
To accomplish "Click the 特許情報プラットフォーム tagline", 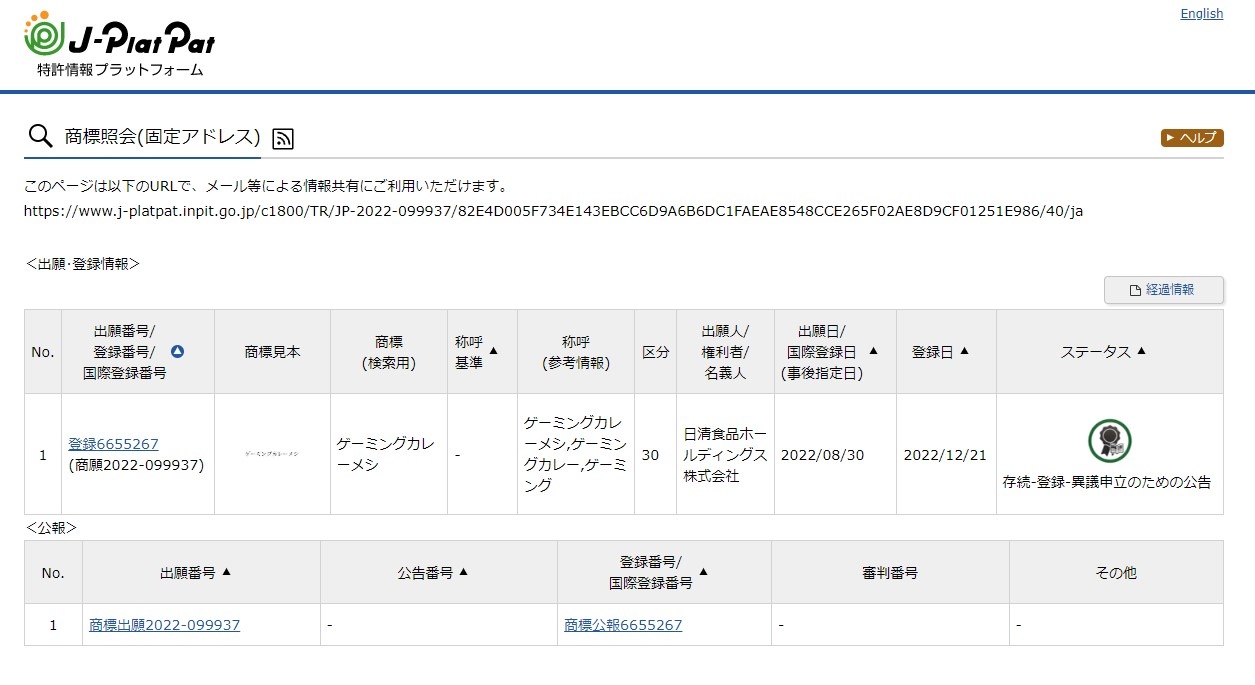I will pyautogui.click(x=120, y=70).
